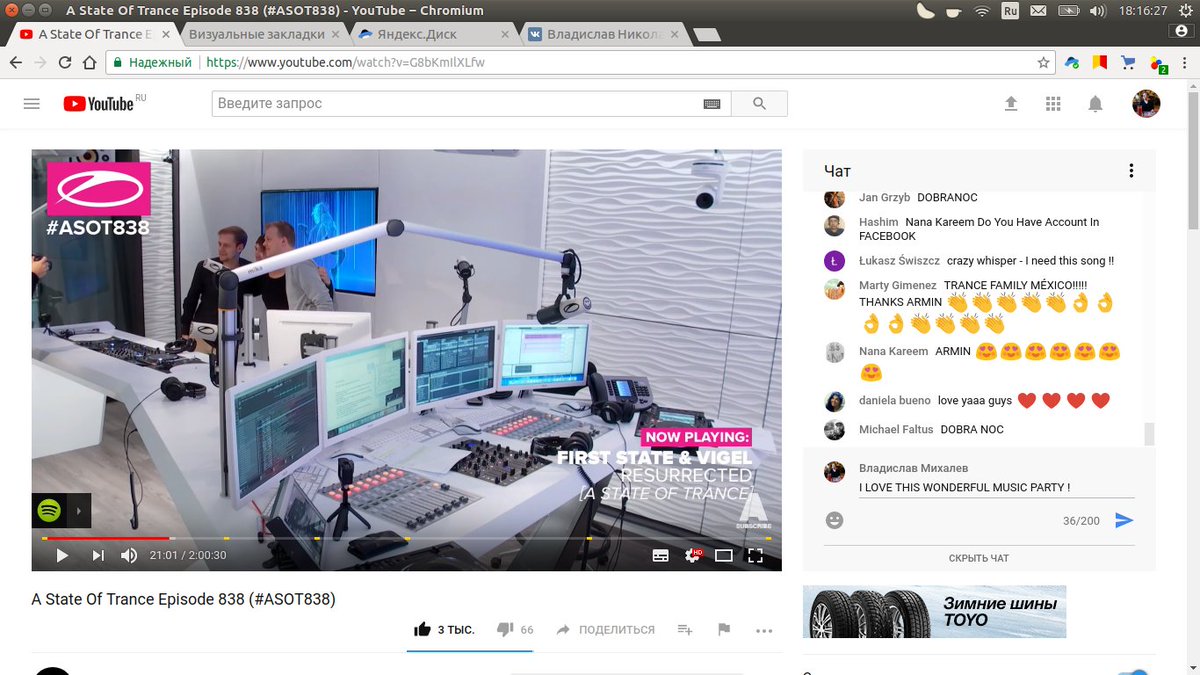1200x675 pixels.
Task: Play the video
Action: click(62, 555)
